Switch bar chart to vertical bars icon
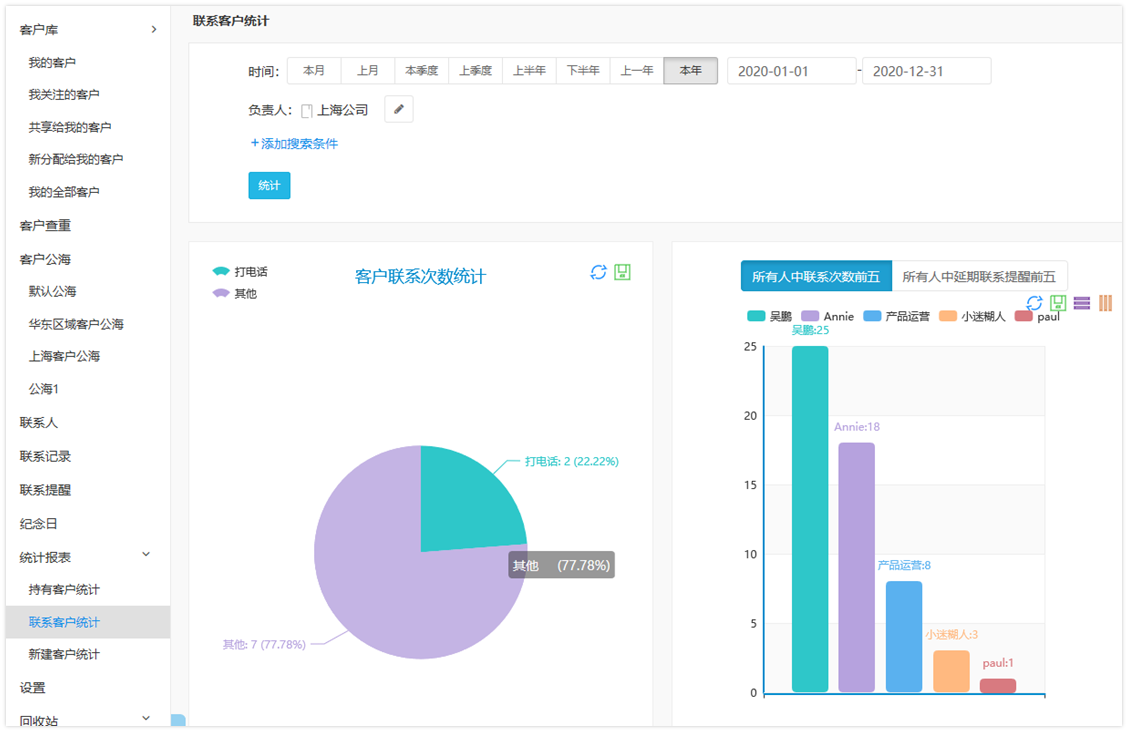This screenshot has height=732, width=1128. click(1105, 303)
